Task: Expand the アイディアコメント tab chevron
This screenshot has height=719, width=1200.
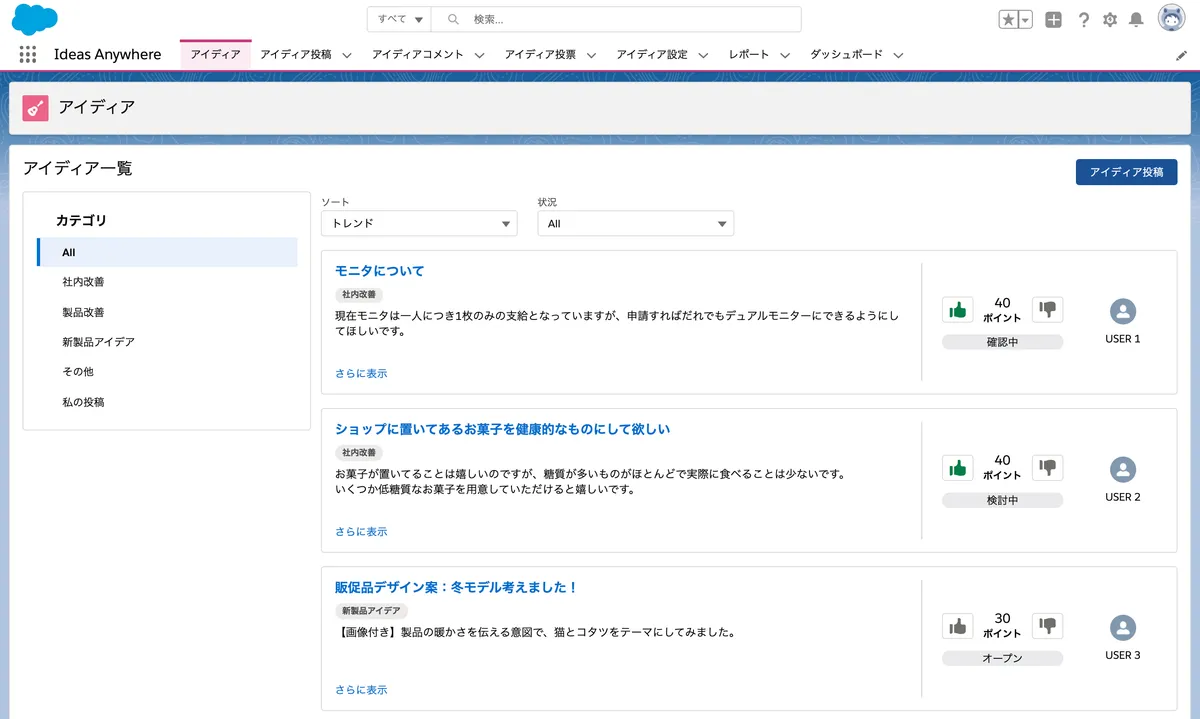Action: pos(480,55)
